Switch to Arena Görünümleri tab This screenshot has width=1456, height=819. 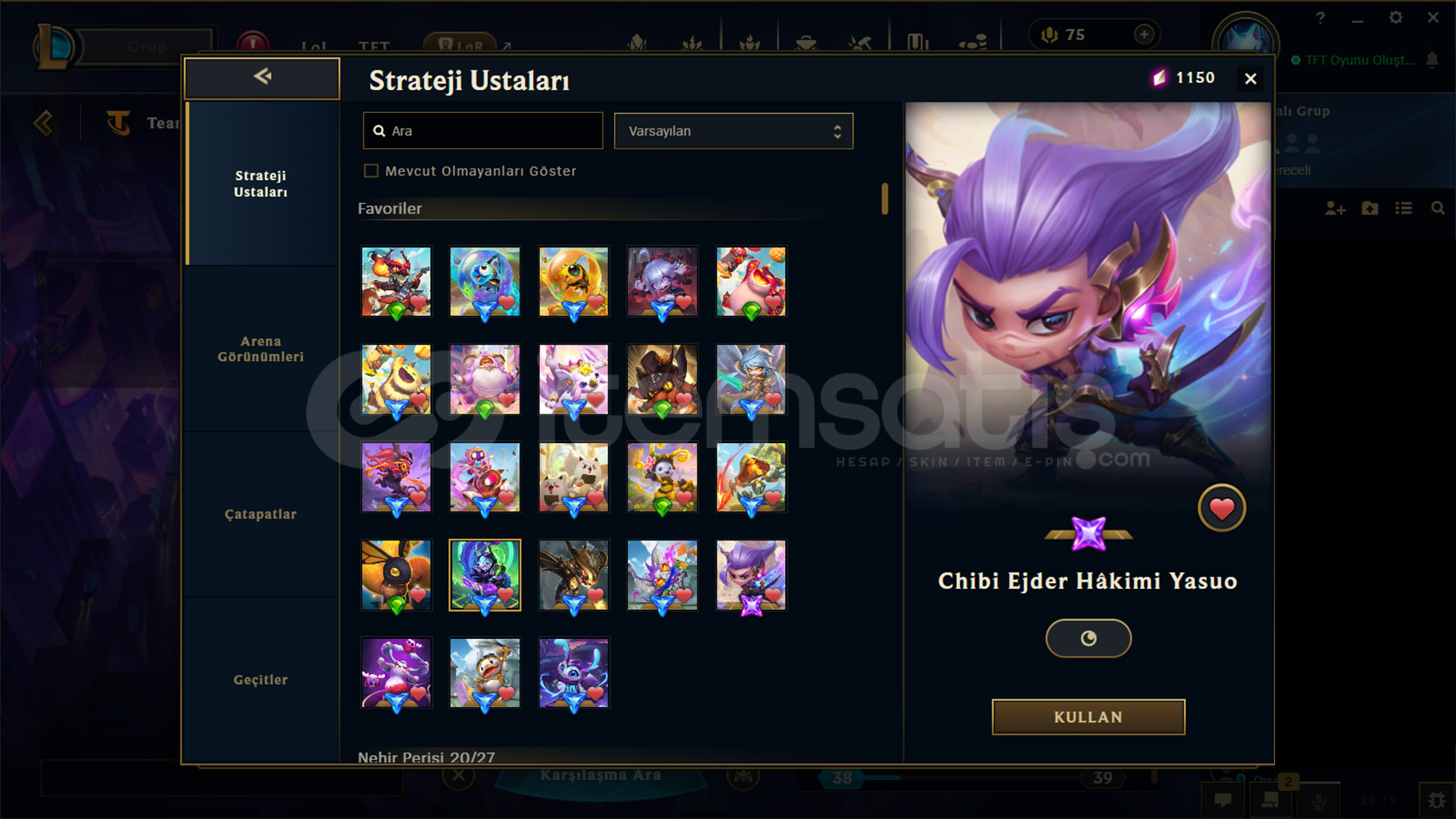(260, 349)
